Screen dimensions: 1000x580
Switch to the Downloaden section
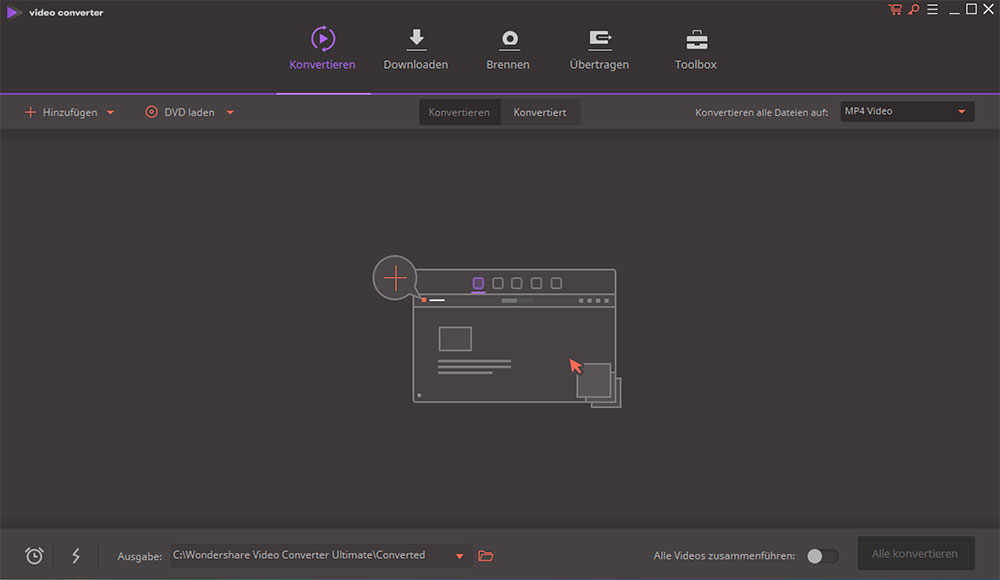[x=416, y=48]
